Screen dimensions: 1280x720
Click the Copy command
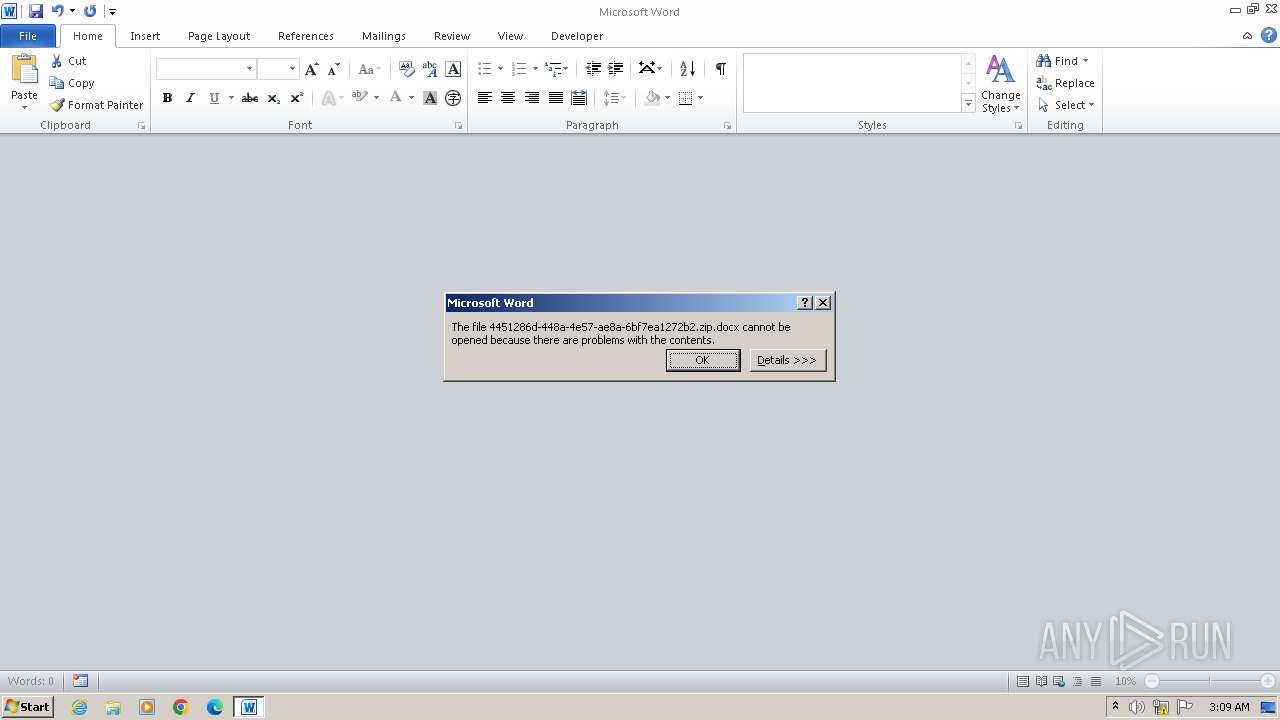pyautogui.click(x=72, y=83)
